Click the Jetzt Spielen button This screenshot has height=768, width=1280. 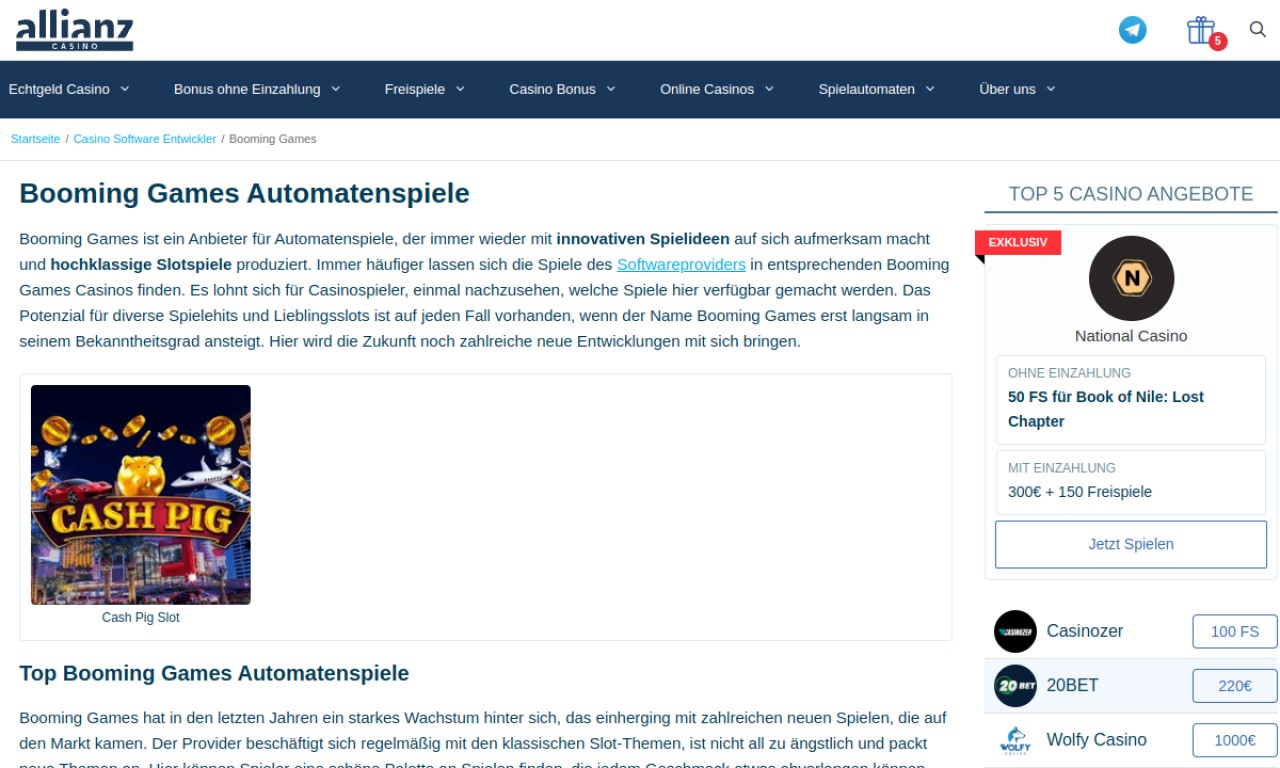coord(1131,544)
